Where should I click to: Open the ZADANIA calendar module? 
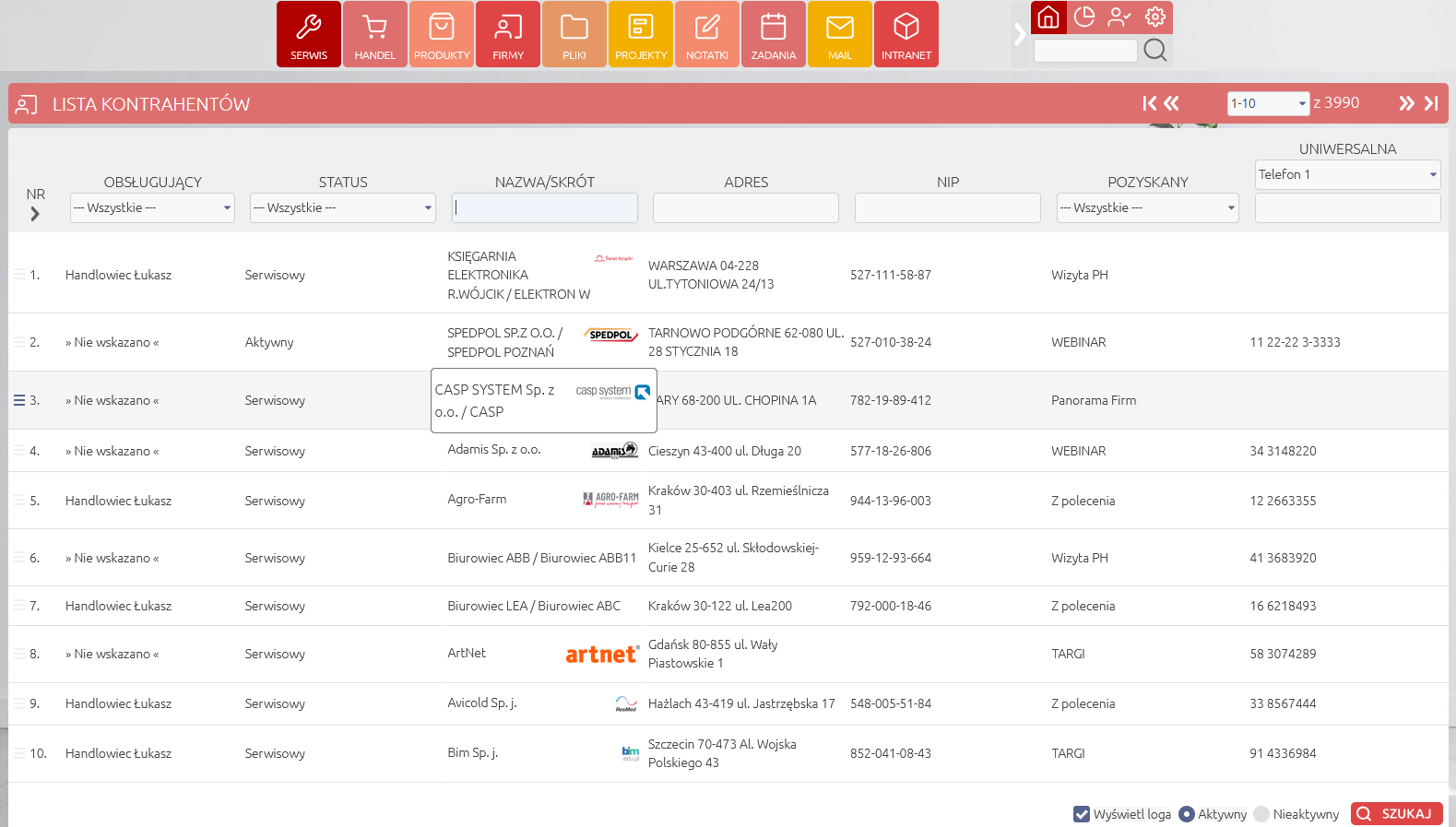(774, 34)
